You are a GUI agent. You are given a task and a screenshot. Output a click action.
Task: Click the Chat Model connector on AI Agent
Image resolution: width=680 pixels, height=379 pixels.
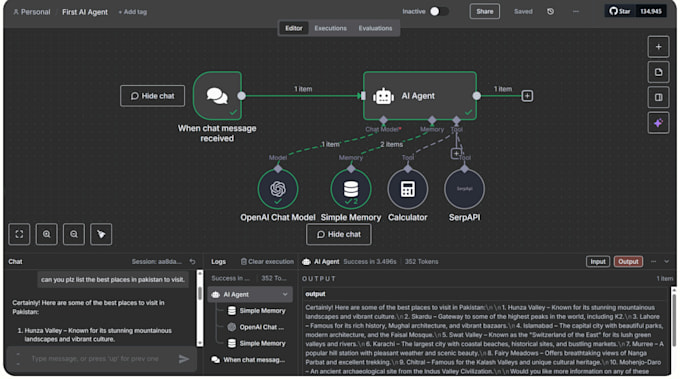click(x=383, y=120)
